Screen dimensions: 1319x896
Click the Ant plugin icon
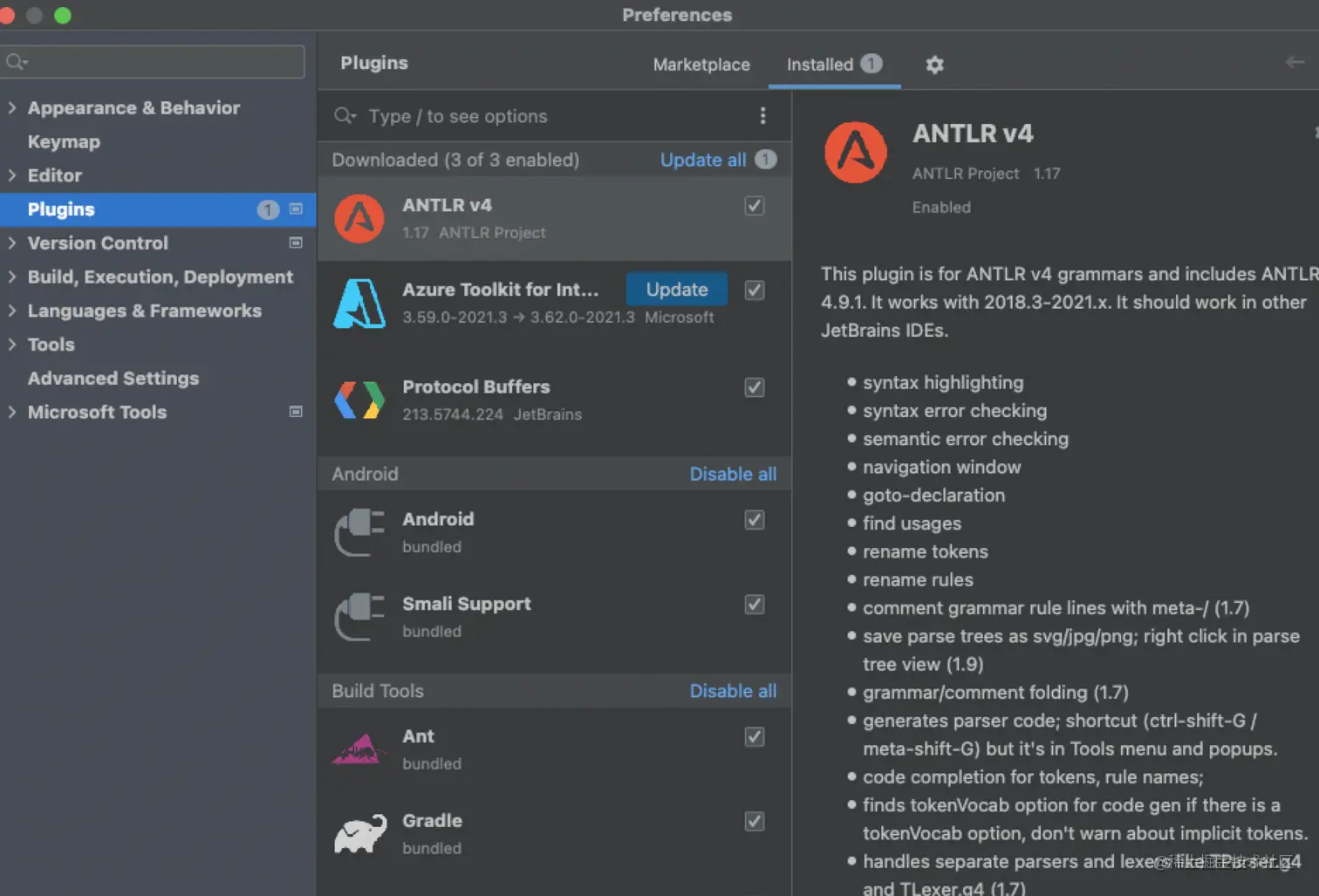click(359, 749)
